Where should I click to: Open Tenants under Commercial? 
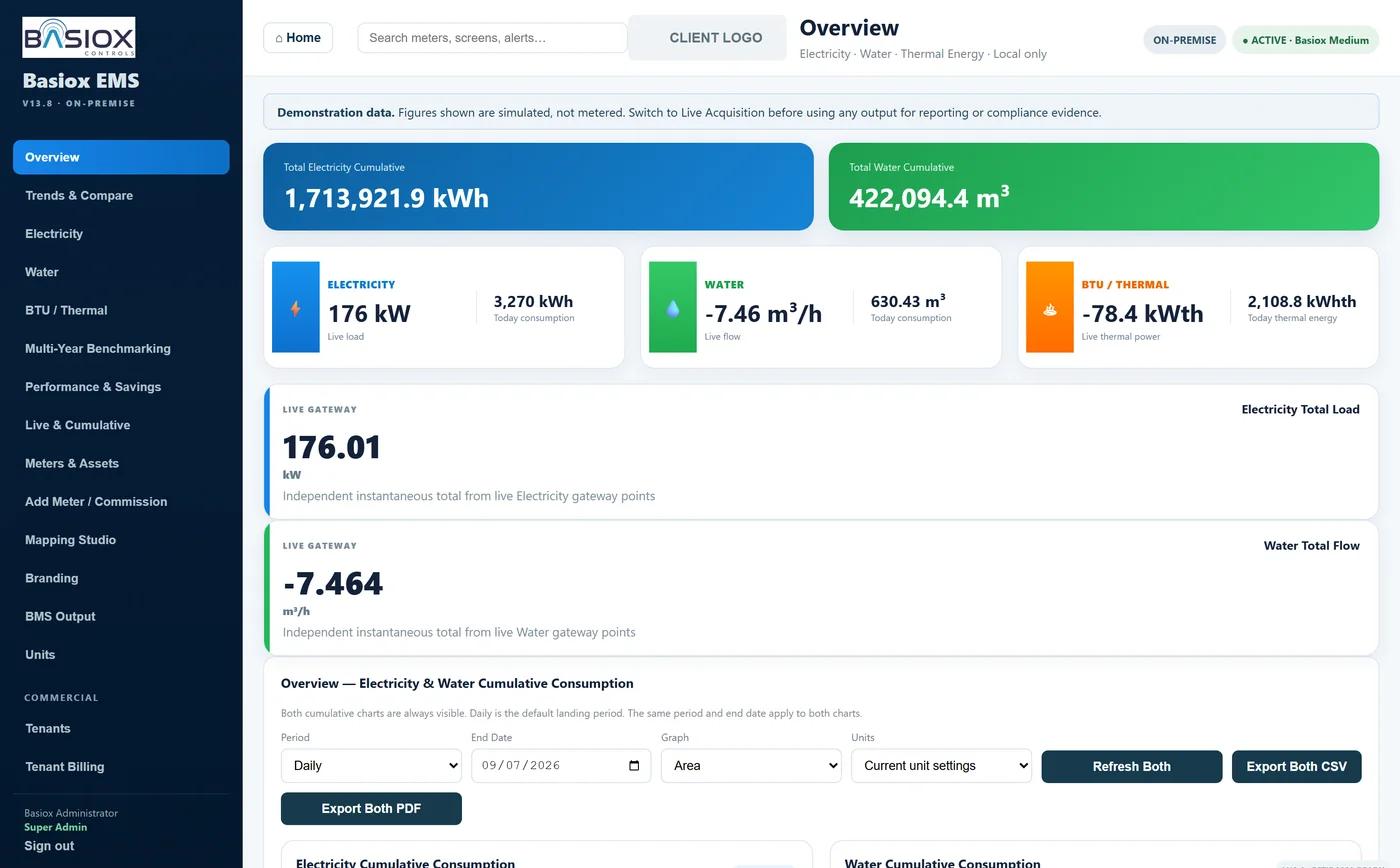[121, 729]
